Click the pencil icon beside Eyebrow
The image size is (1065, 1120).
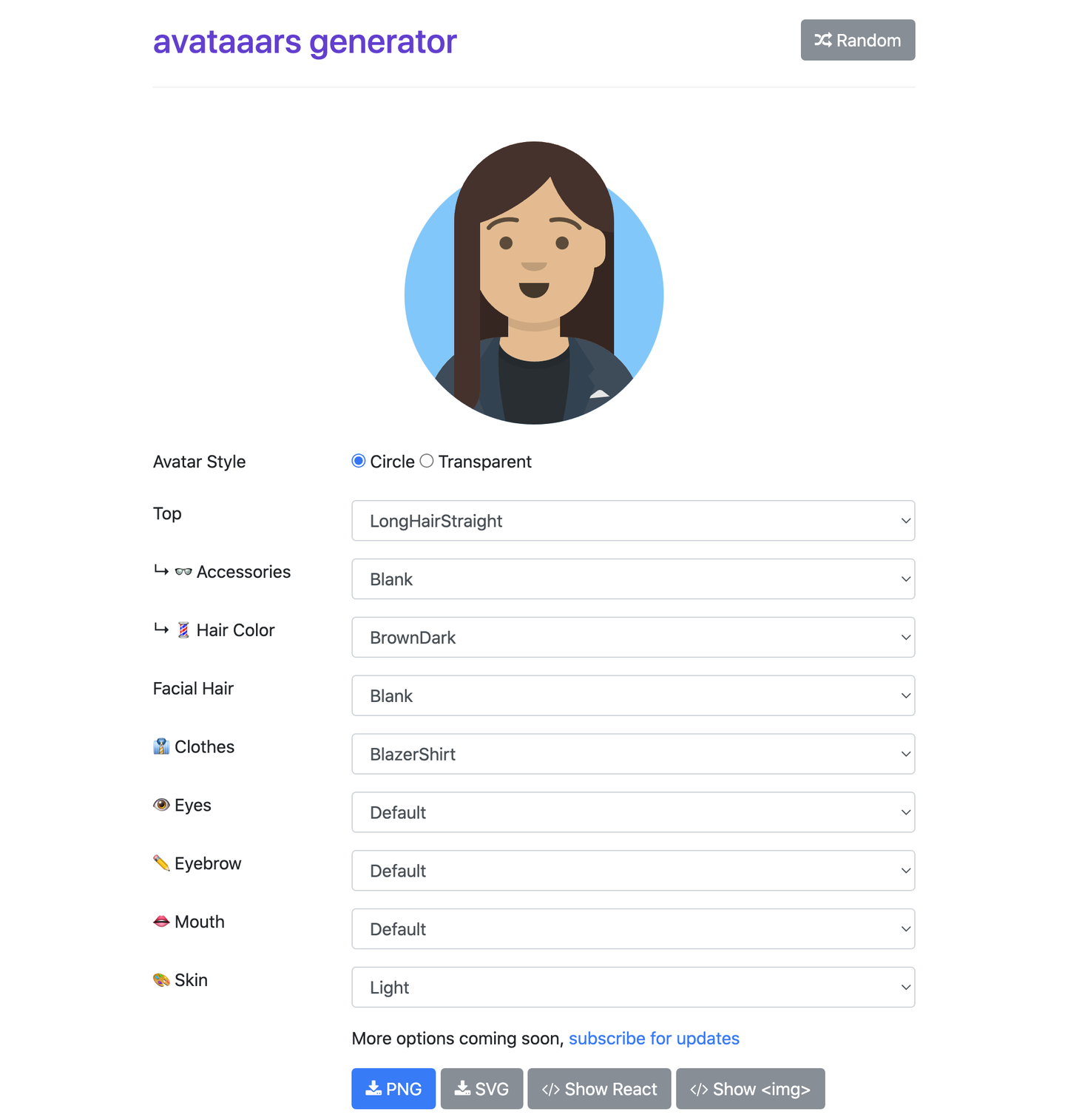click(x=161, y=863)
